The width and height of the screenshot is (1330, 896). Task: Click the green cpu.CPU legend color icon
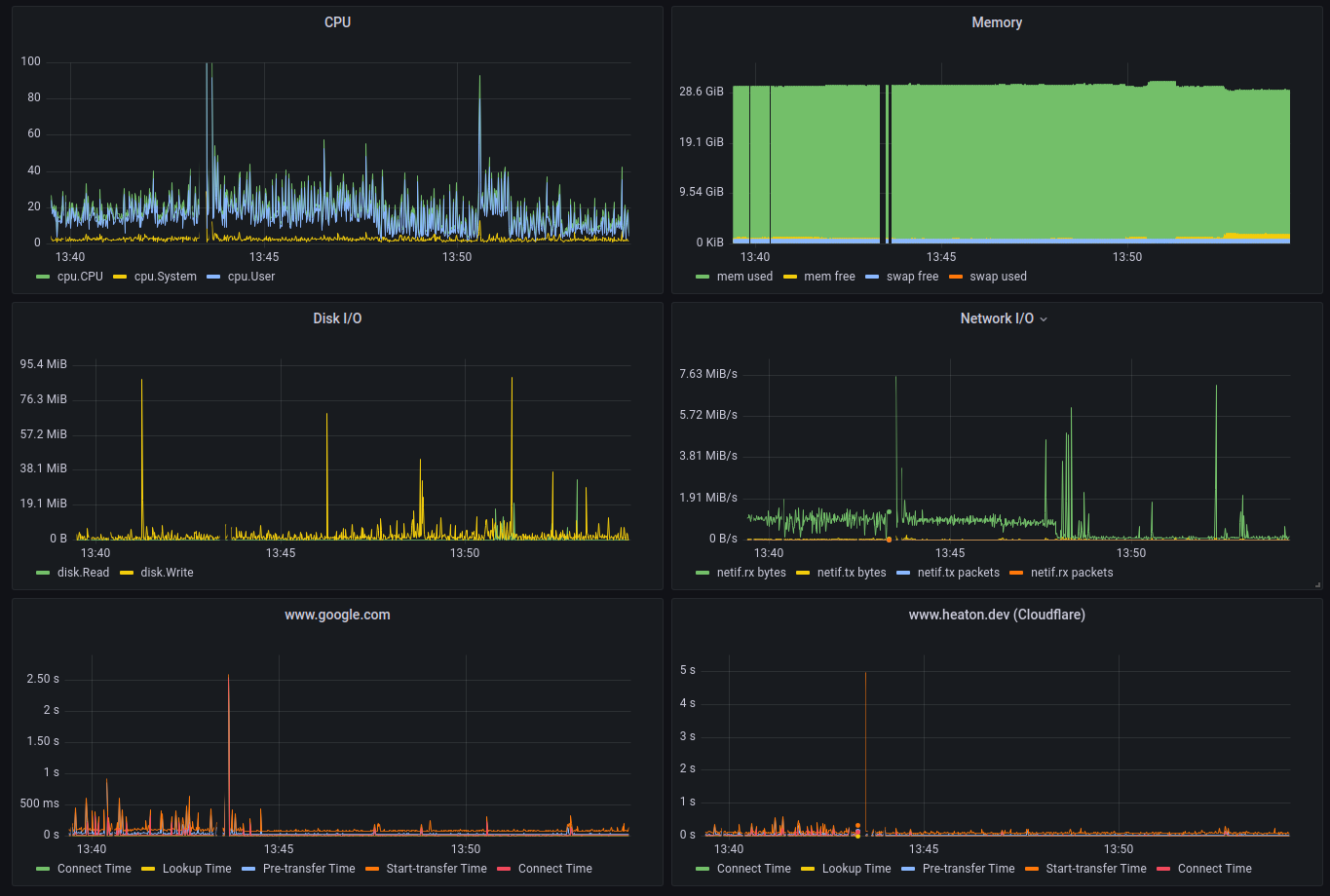click(43, 278)
